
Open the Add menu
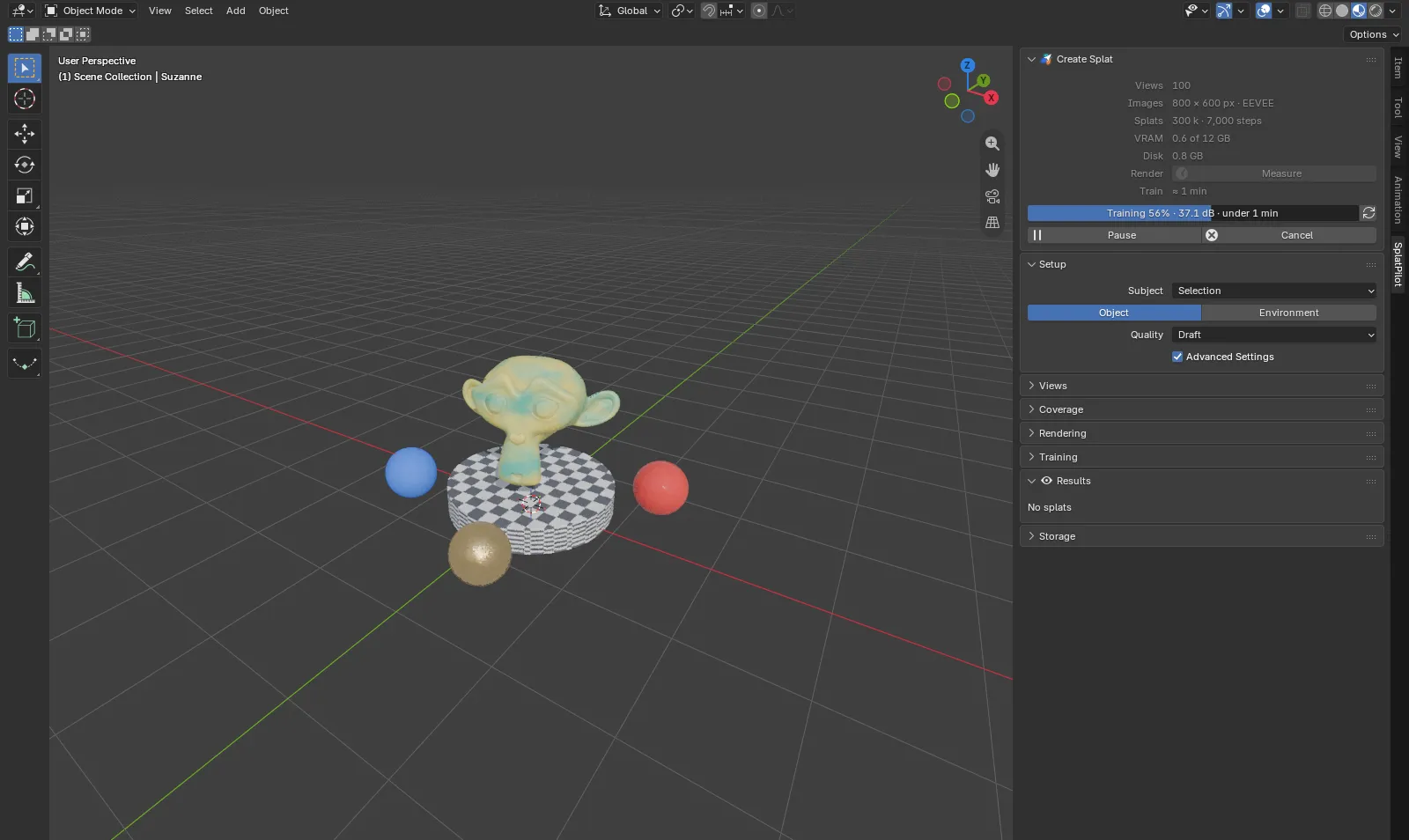tap(236, 11)
